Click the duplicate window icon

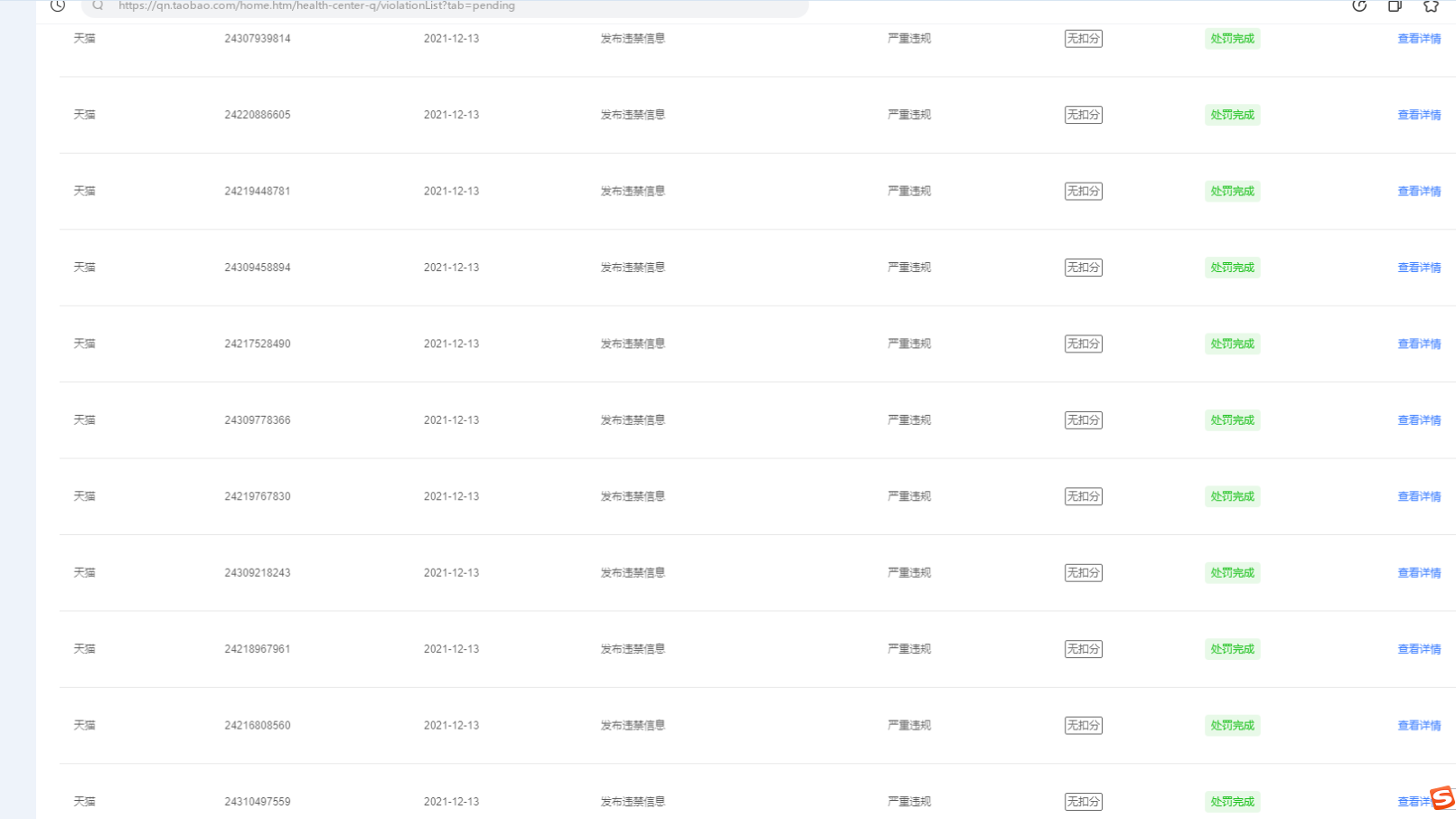tap(1395, 5)
